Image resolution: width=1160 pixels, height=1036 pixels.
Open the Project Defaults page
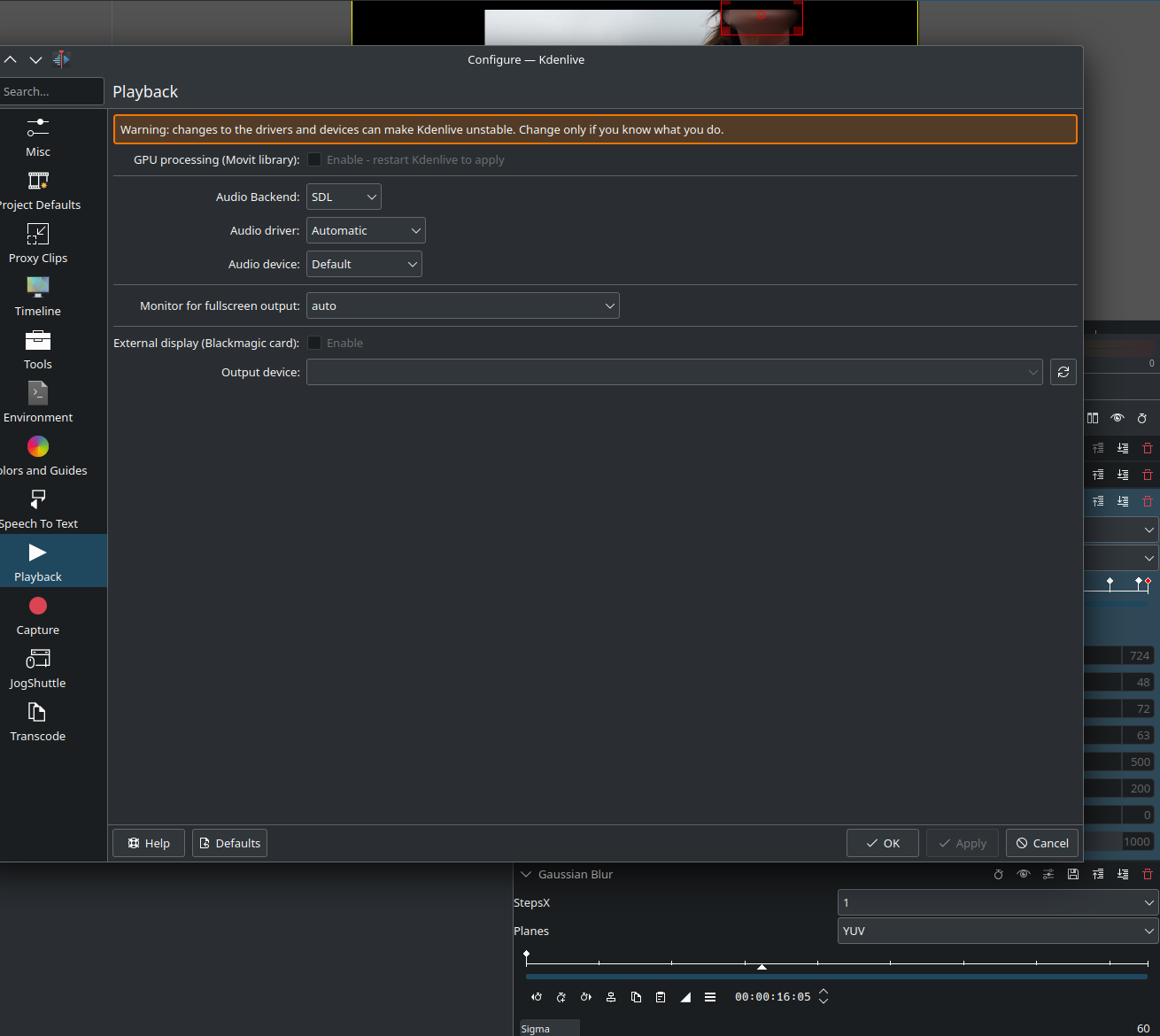[38, 190]
